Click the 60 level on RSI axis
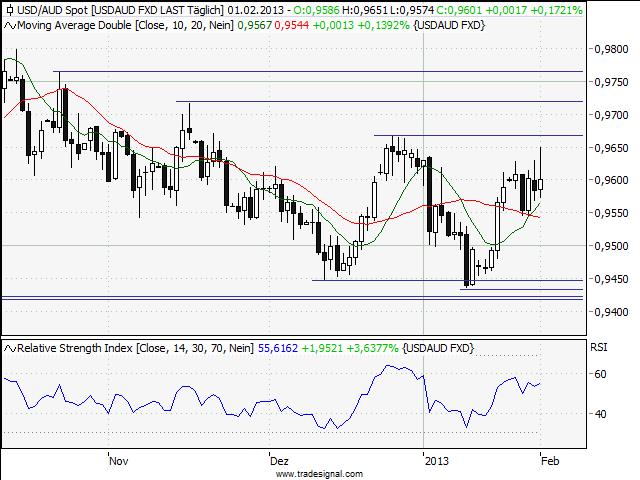 pos(602,374)
